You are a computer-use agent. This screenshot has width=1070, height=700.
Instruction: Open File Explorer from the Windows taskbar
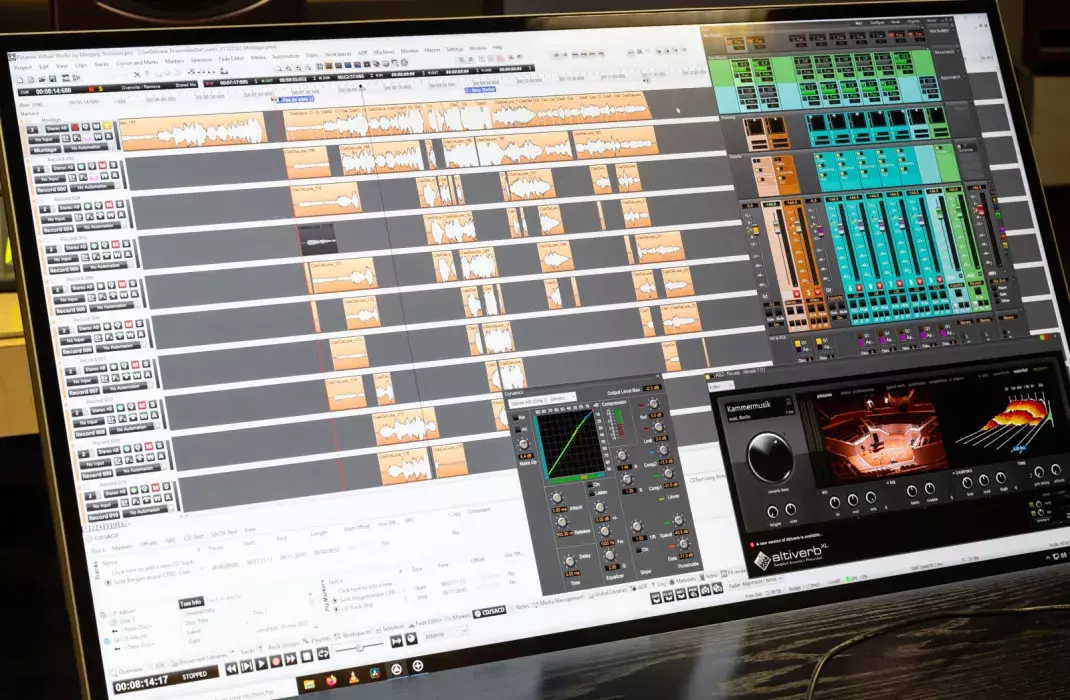(x=310, y=684)
